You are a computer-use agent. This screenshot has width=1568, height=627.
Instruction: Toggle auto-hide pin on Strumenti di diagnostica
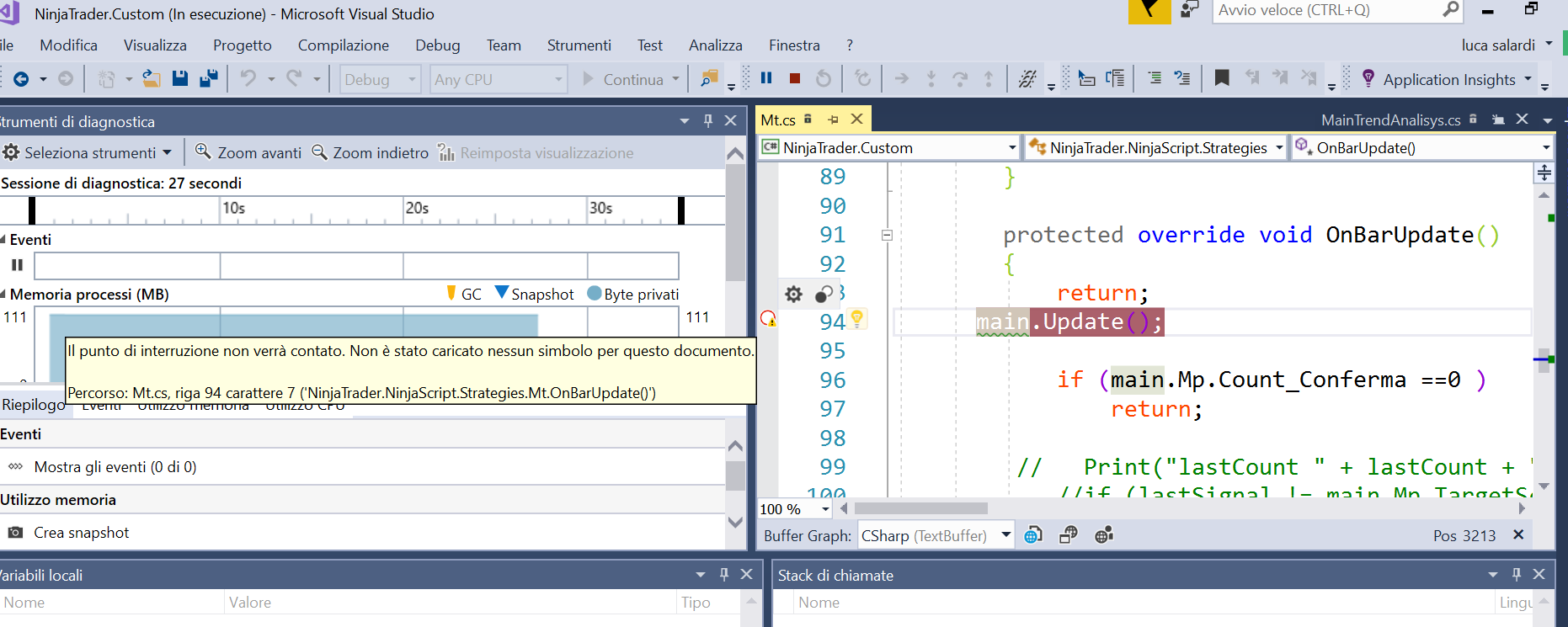708,120
